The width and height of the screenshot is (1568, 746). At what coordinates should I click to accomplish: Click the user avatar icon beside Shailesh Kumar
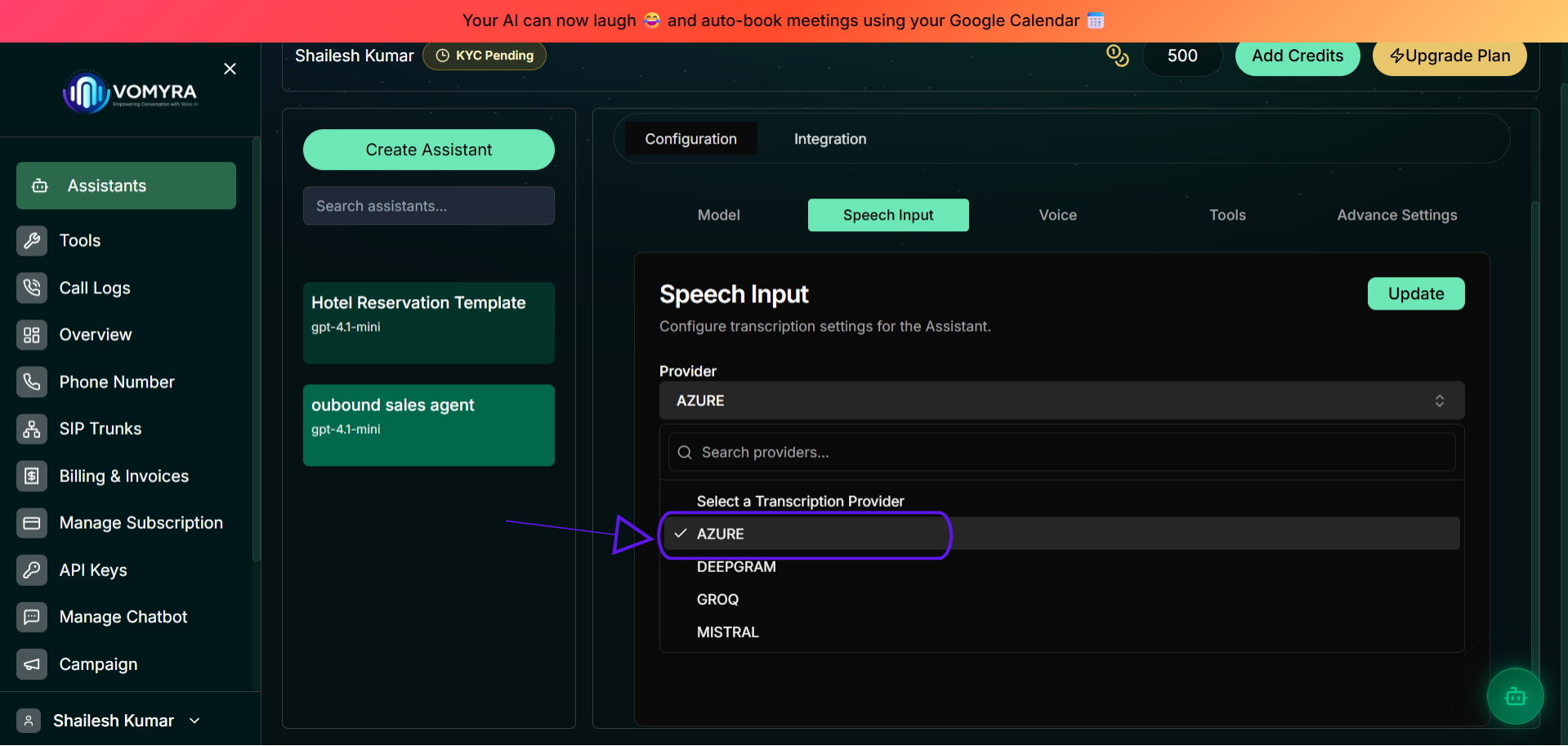tap(29, 721)
